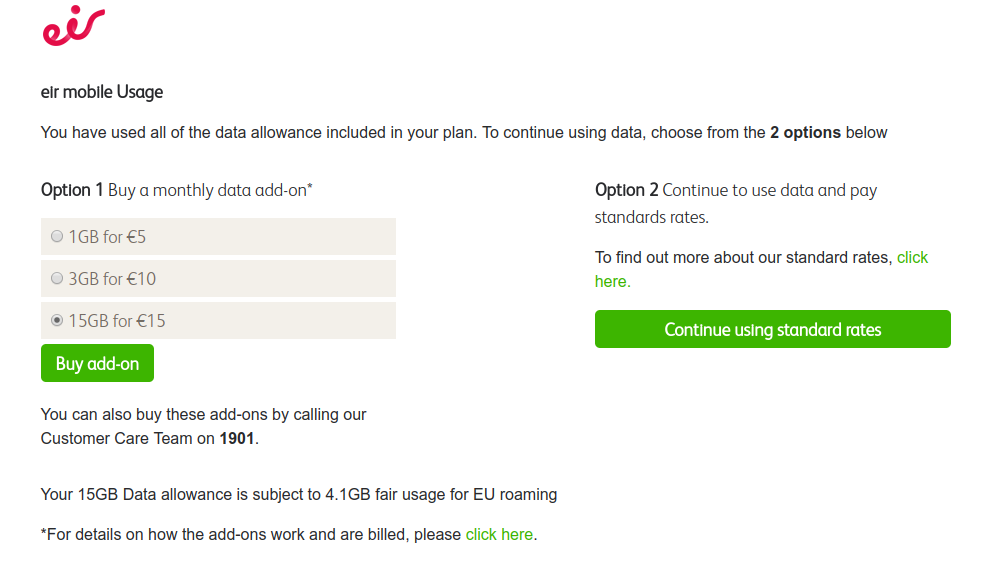Click the Buy add-on button
The image size is (994, 573).
pos(98,363)
